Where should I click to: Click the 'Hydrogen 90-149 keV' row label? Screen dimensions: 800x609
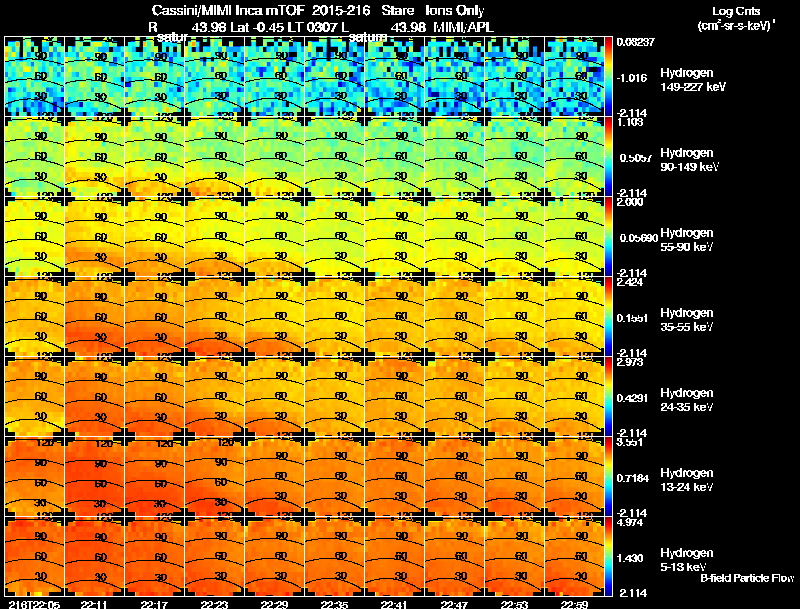pyautogui.click(x=690, y=160)
